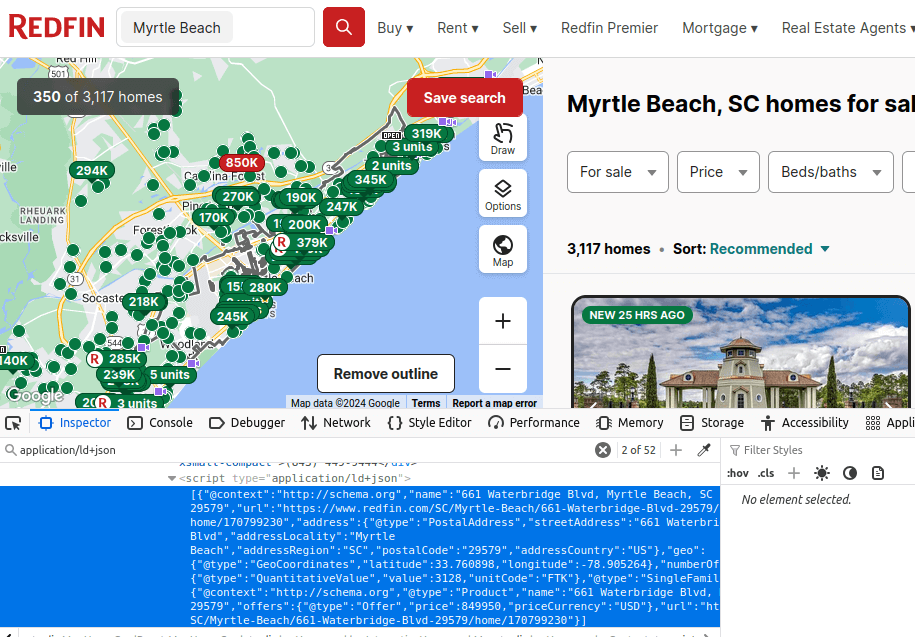
Task: Select the Draw tool on the map
Action: [x=502, y=138]
